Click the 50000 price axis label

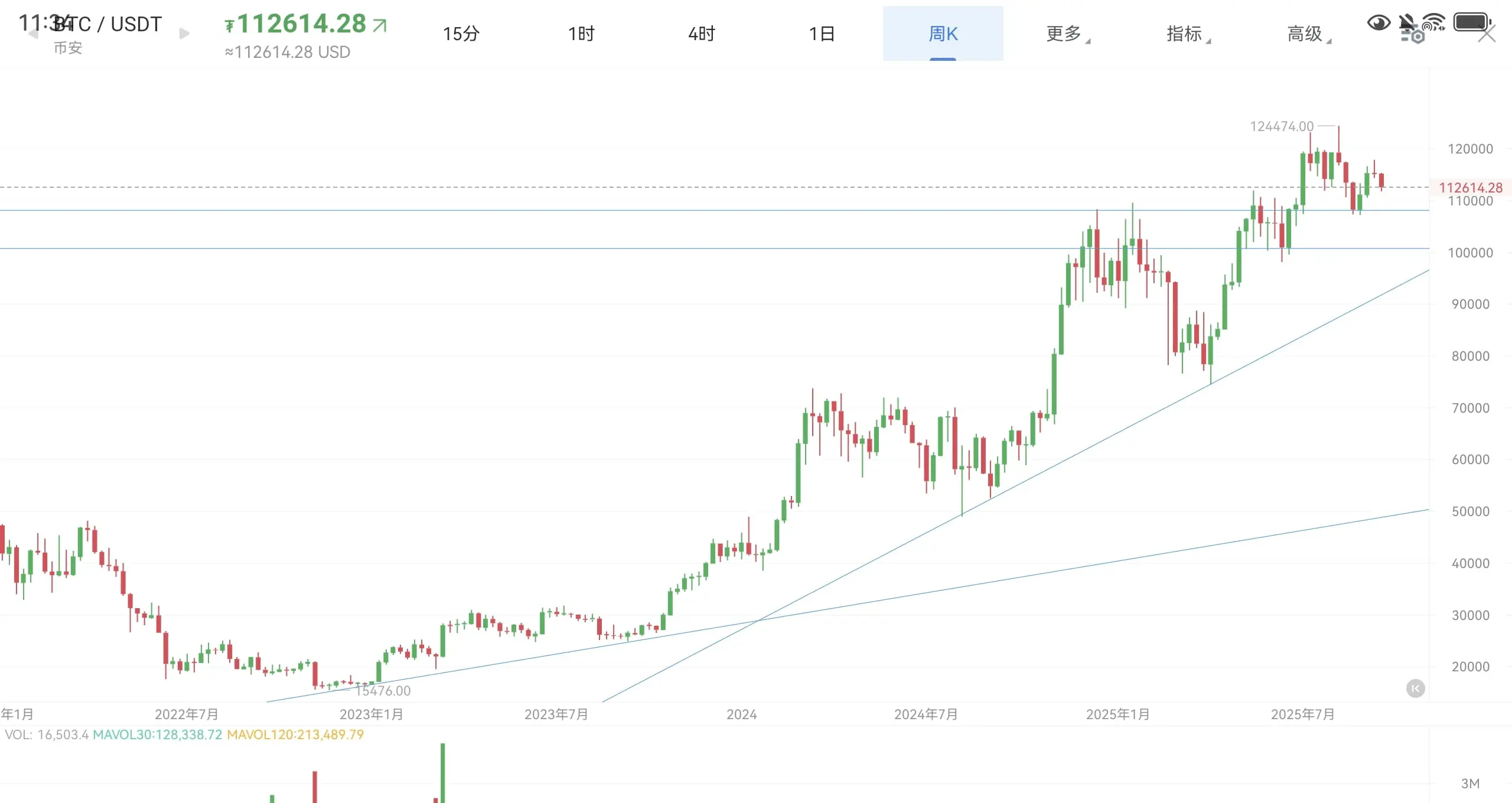(1470, 511)
